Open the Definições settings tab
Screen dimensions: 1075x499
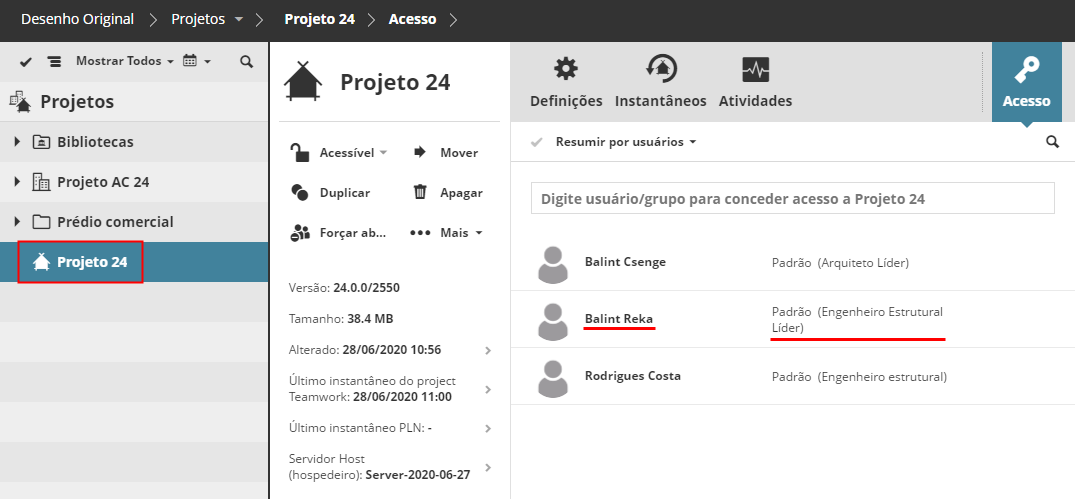(x=566, y=83)
